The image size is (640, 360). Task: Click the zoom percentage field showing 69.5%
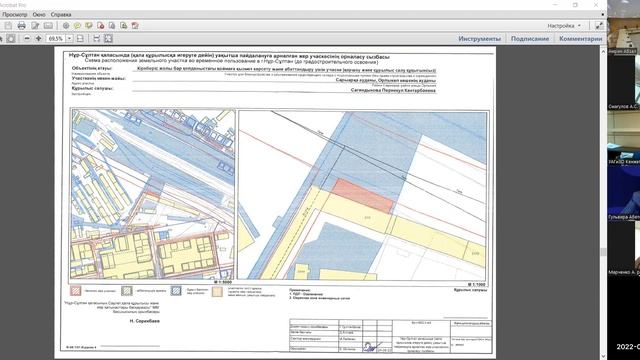click(x=56, y=38)
